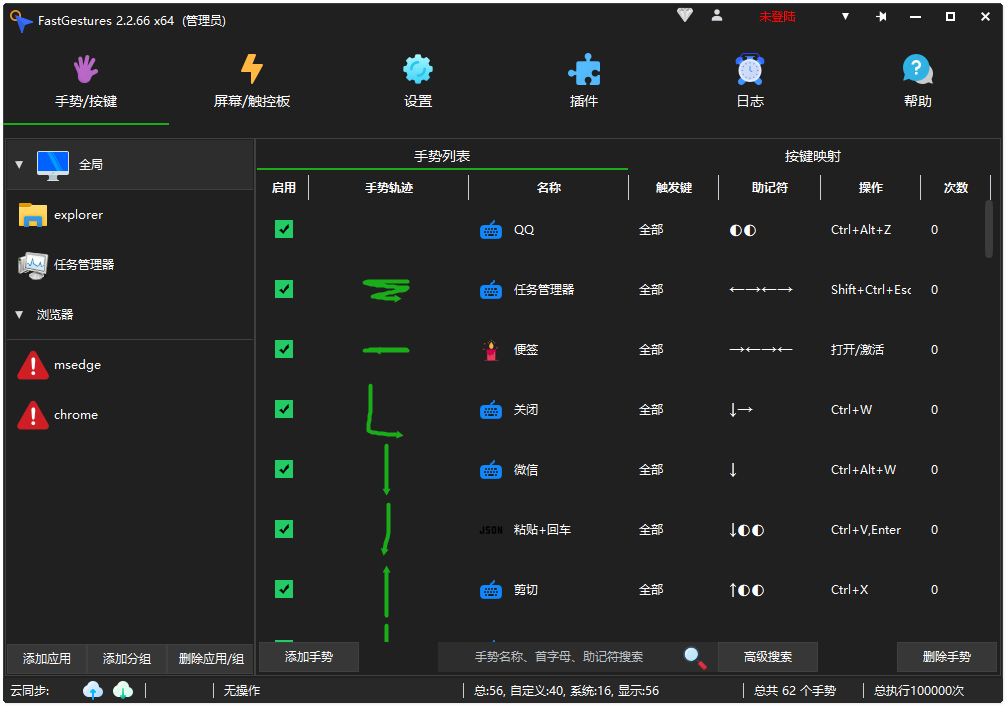Disable the QQ gesture checkbox
1007x707 pixels.
coord(284,229)
